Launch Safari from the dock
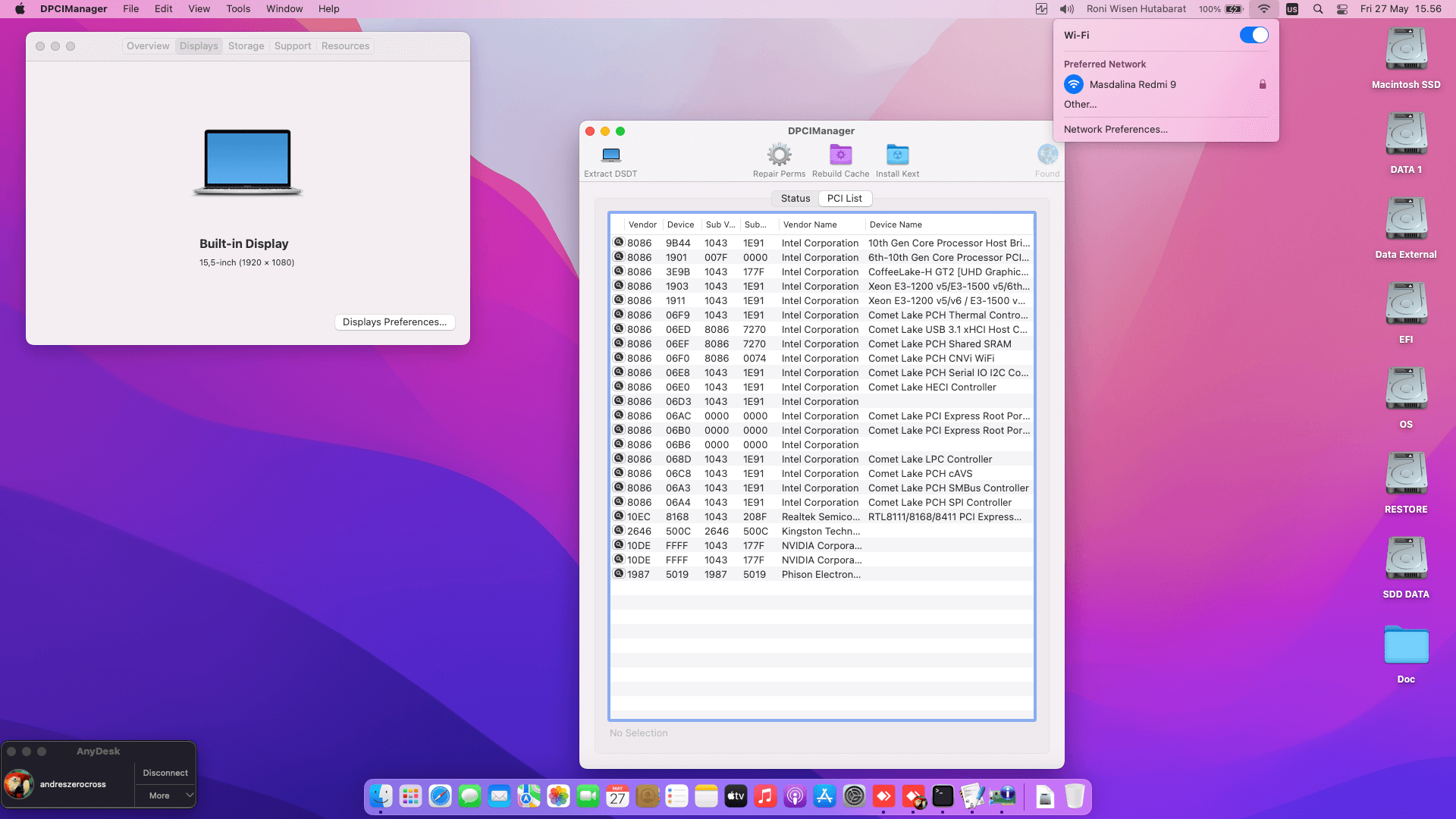Viewport: 1456px width, 819px height. tap(440, 796)
